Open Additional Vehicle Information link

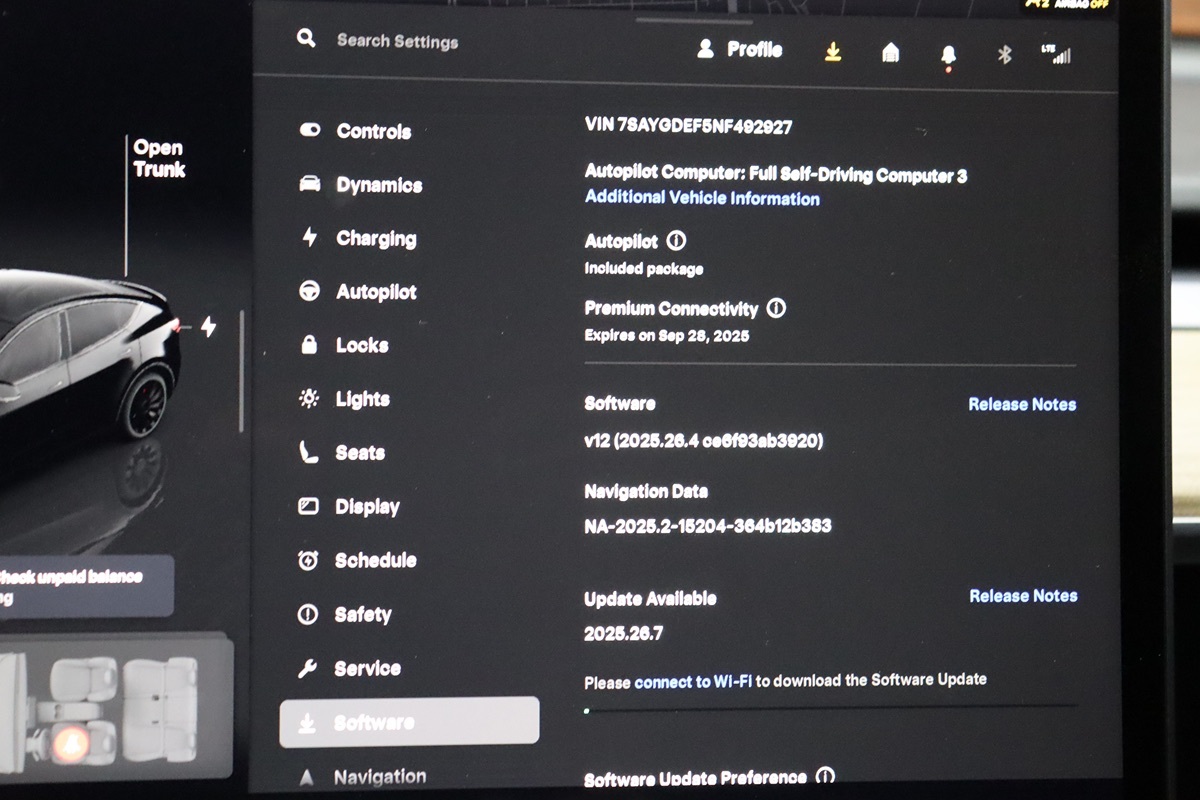pyautogui.click(x=702, y=198)
